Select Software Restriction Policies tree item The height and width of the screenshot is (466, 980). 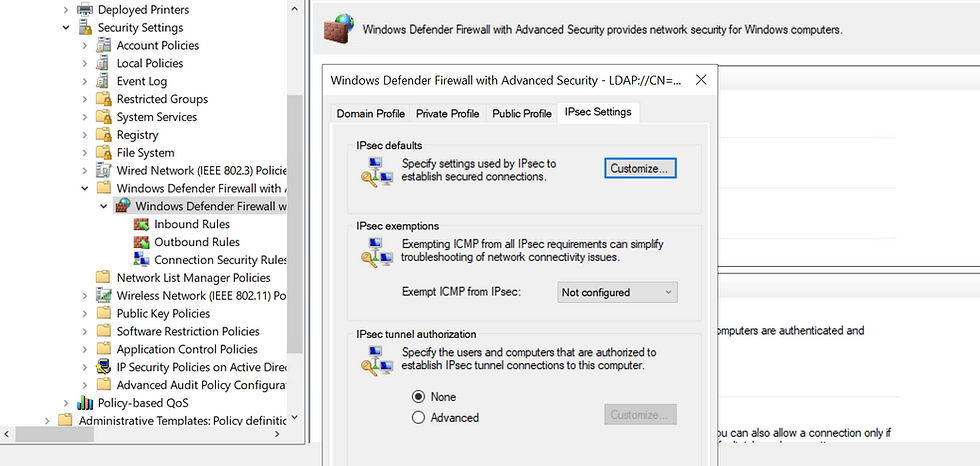(x=188, y=331)
